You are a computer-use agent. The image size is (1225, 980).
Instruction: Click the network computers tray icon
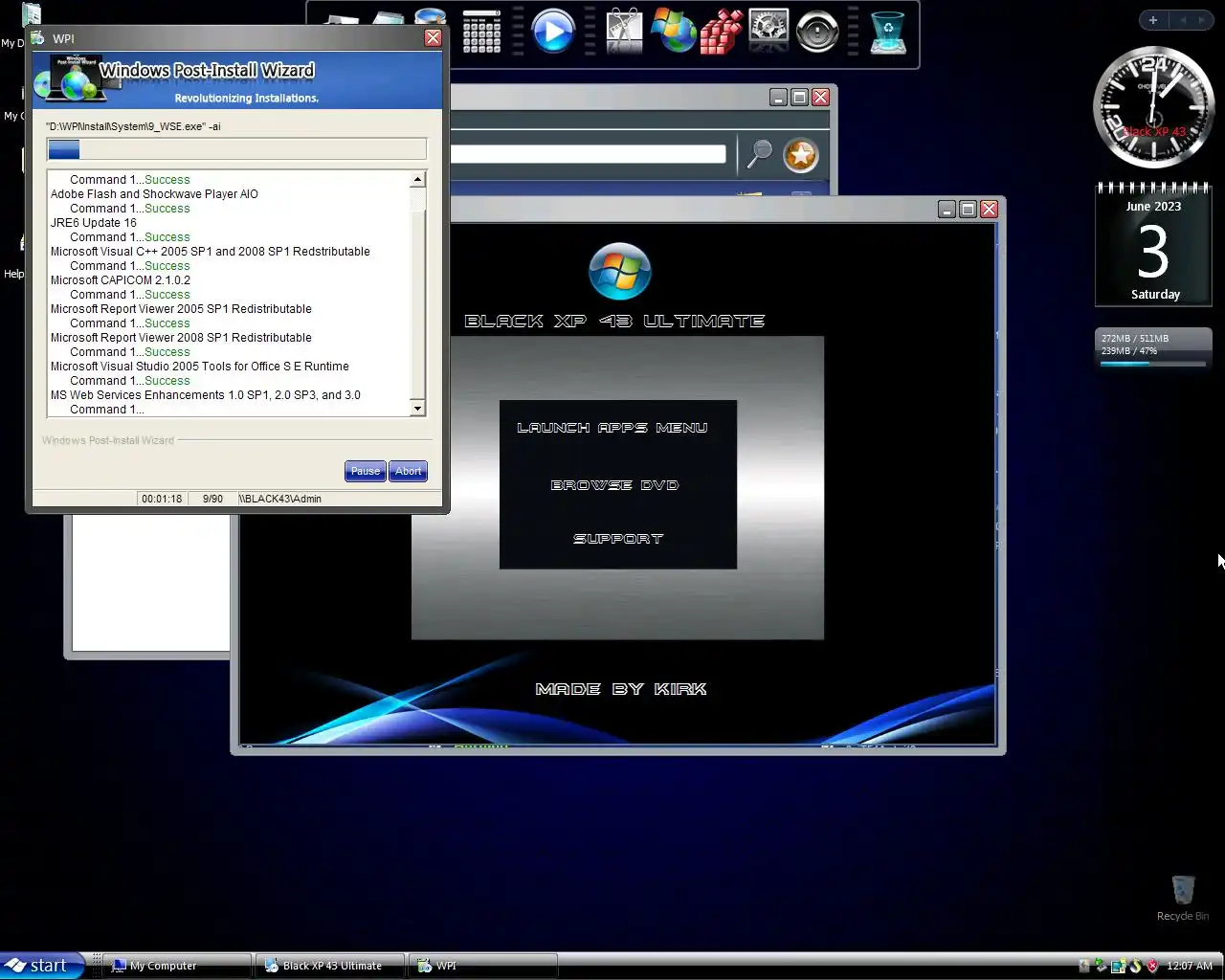coord(1118,966)
